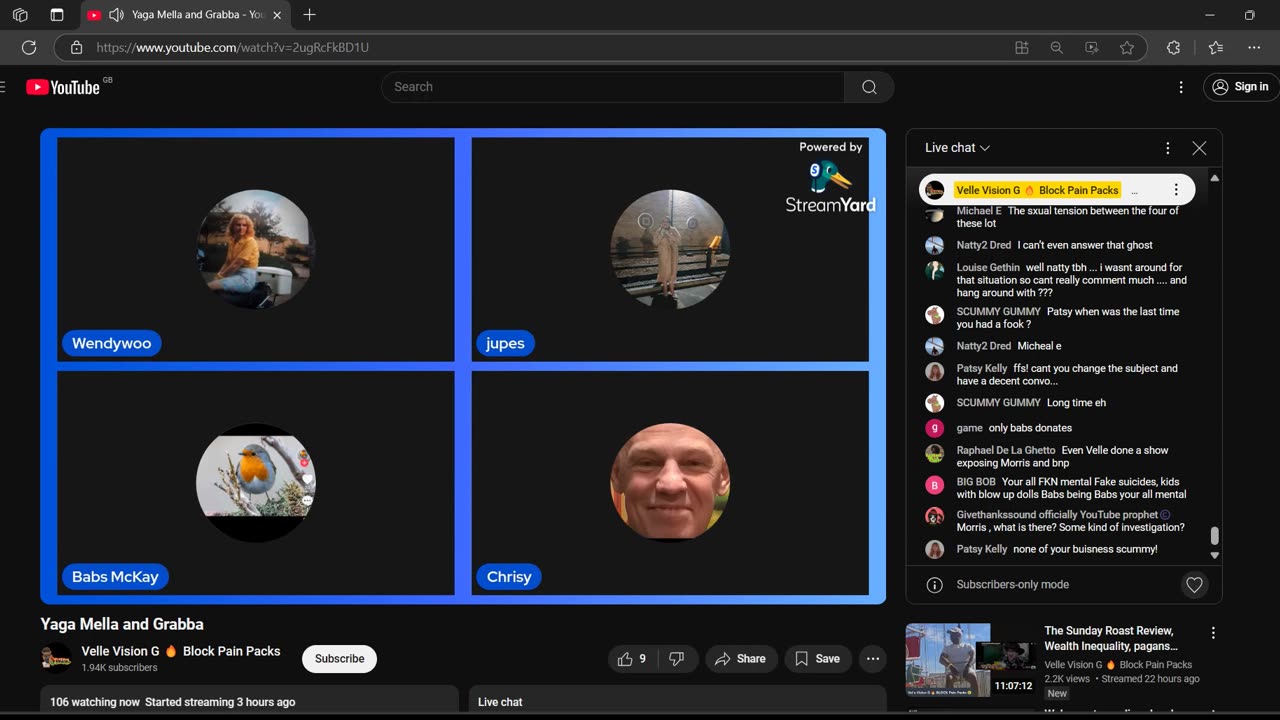Image resolution: width=1280 pixels, height=720 pixels.
Task: Open new browser tab plus button
Action: [x=309, y=15]
